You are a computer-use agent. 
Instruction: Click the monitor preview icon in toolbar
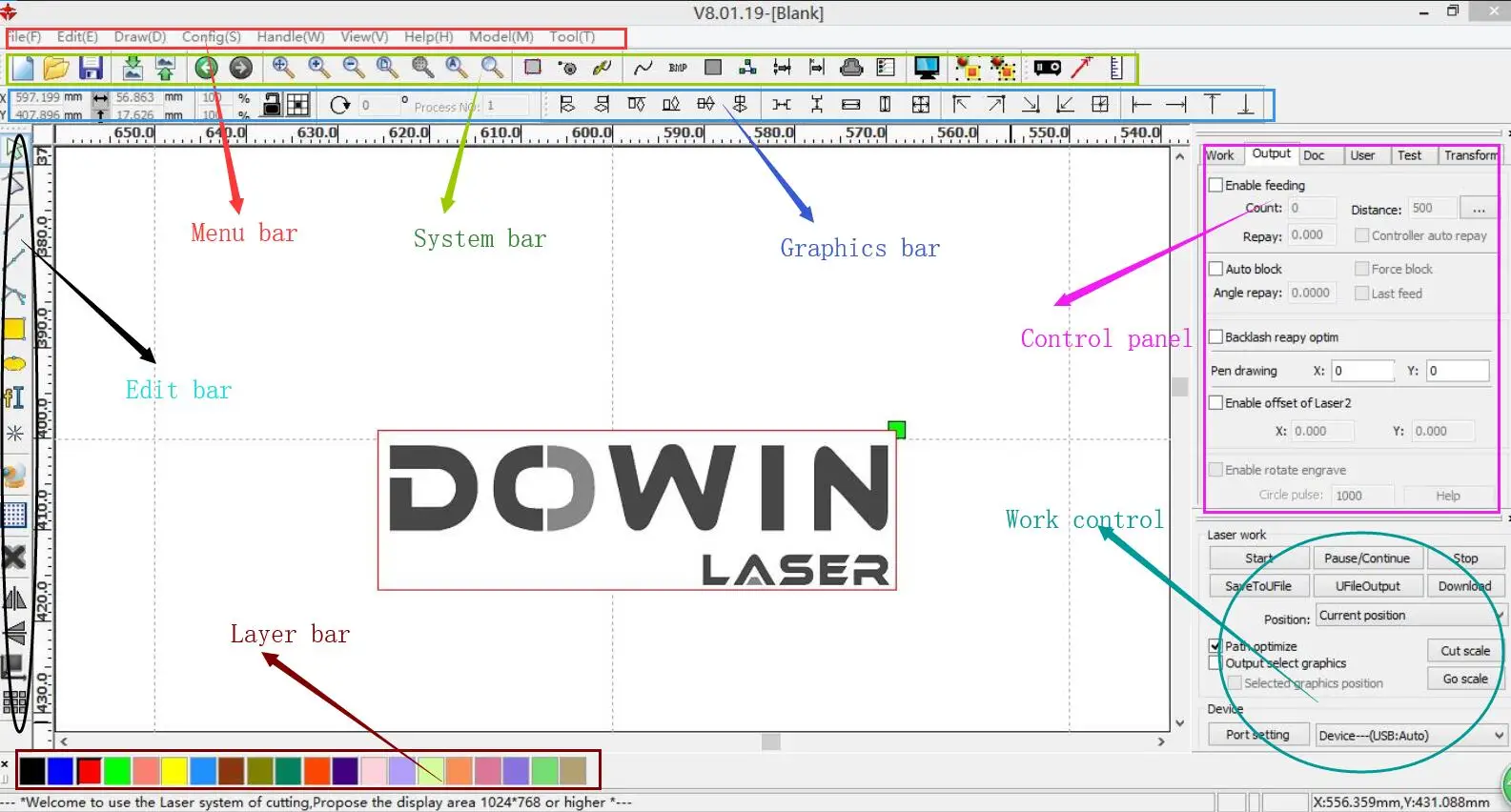pyautogui.click(x=926, y=68)
